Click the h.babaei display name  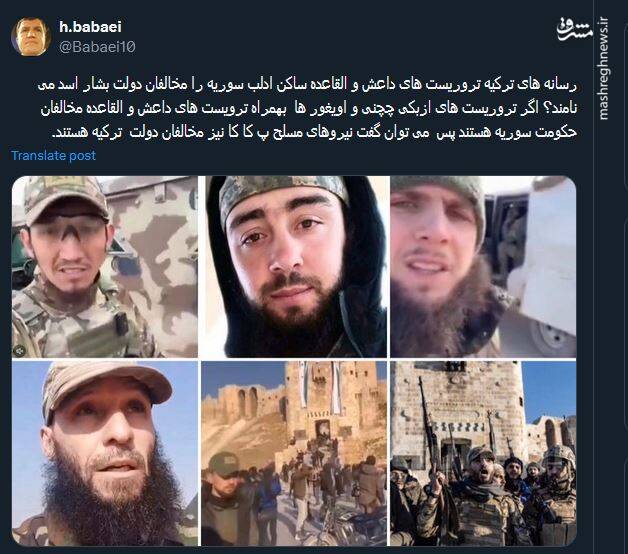point(90,27)
